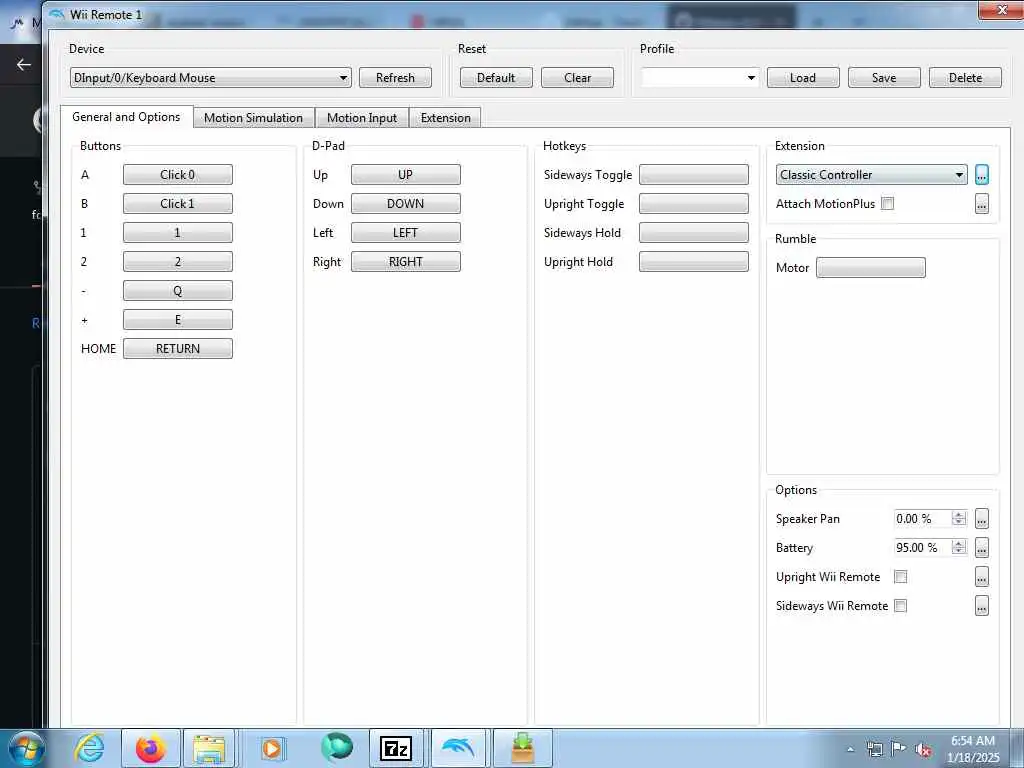
Task: Open Upright Wii Remote ellipsis settings
Action: click(x=982, y=577)
